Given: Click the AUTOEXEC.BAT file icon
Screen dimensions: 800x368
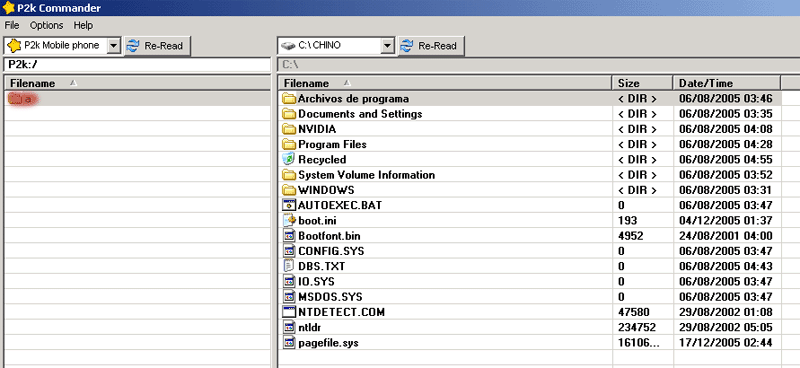Looking at the screenshot, I should 289,205.
